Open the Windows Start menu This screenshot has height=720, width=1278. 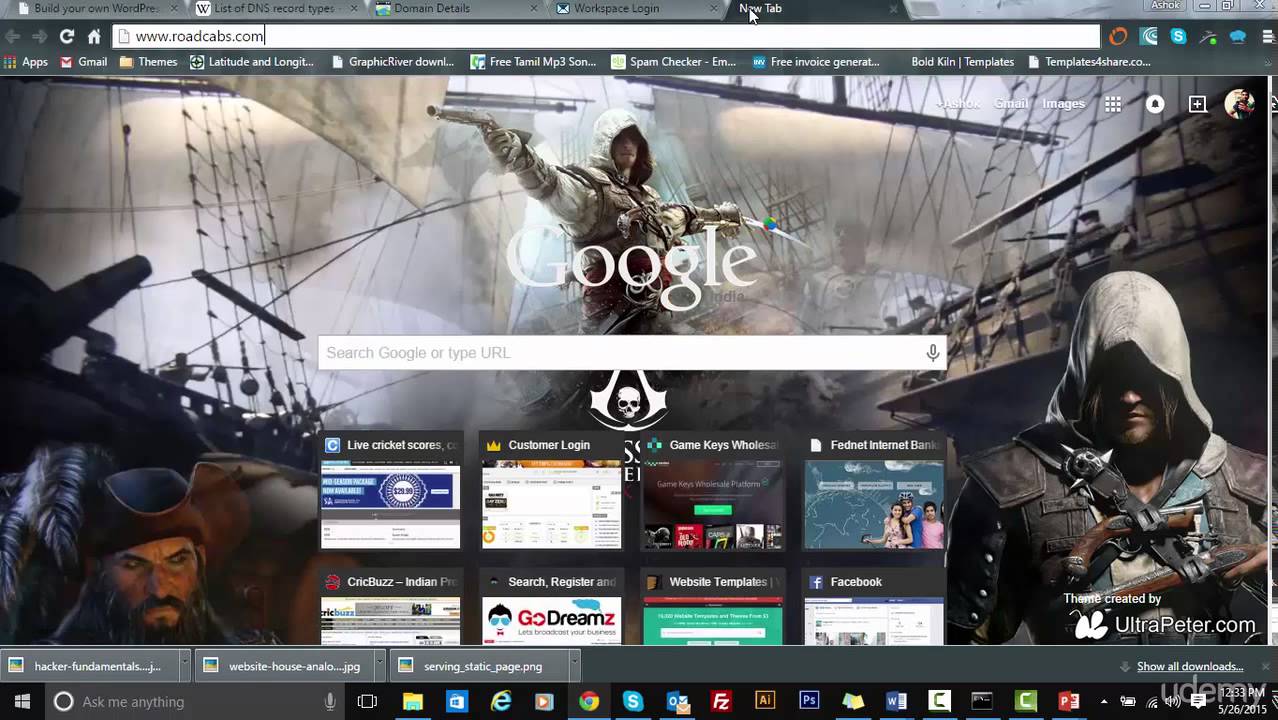point(22,702)
